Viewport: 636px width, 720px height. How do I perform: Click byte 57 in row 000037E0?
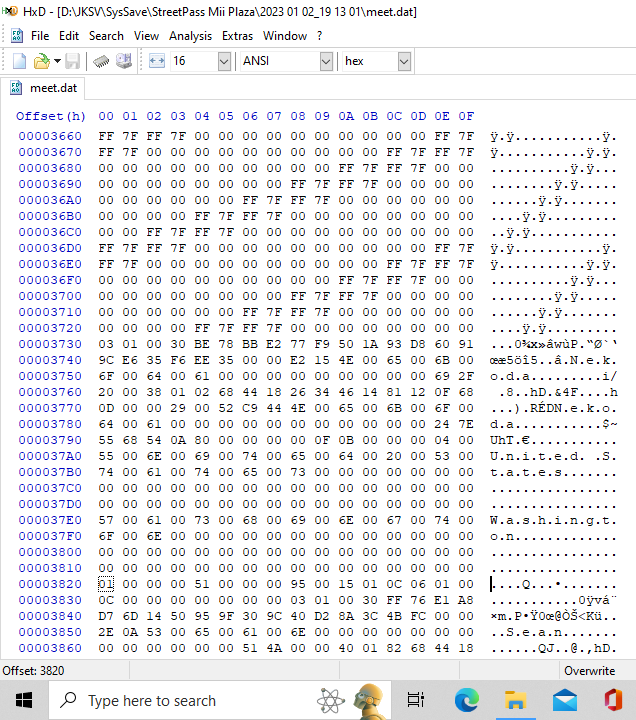106,520
